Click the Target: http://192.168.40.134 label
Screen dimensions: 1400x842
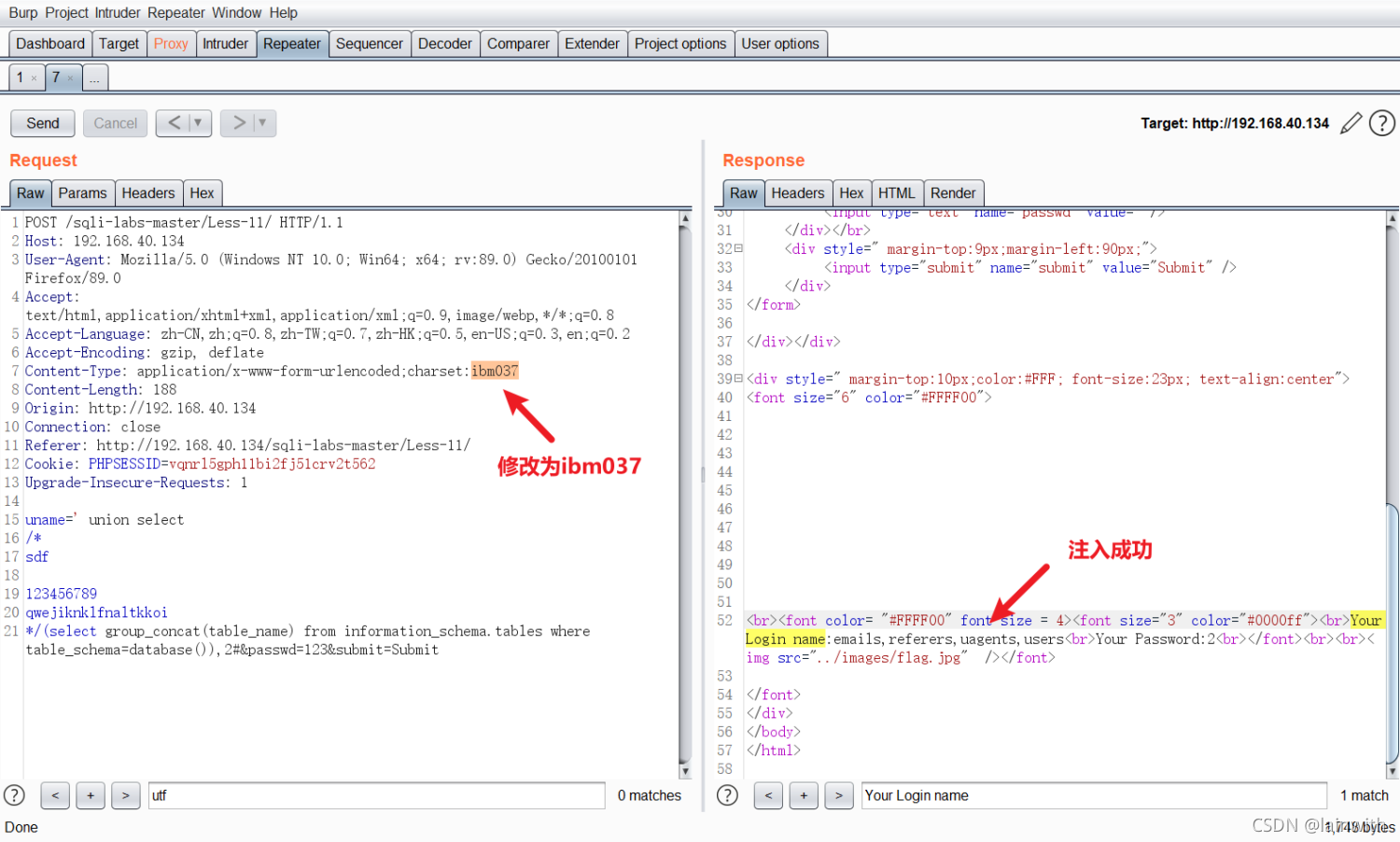[x=1235, y=123]
